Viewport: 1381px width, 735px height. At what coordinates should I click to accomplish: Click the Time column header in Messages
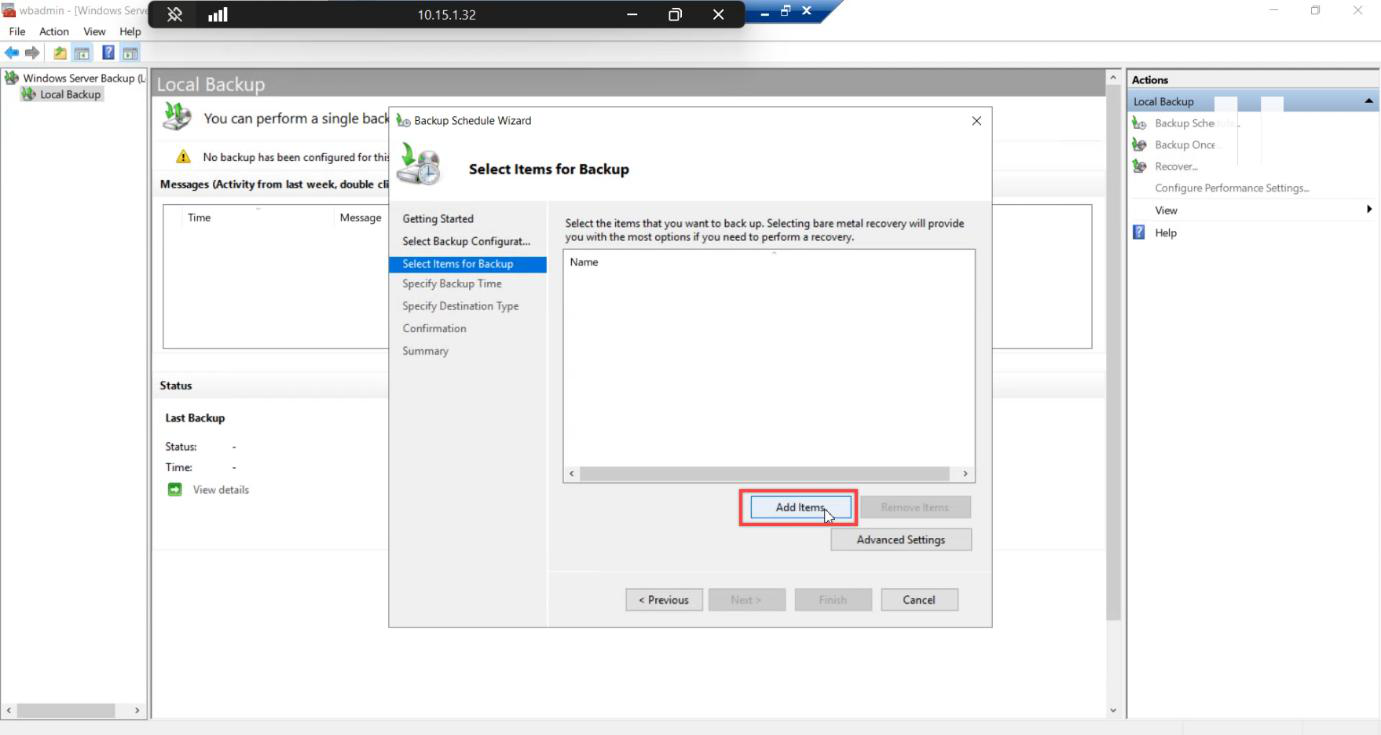coord(199,217)
